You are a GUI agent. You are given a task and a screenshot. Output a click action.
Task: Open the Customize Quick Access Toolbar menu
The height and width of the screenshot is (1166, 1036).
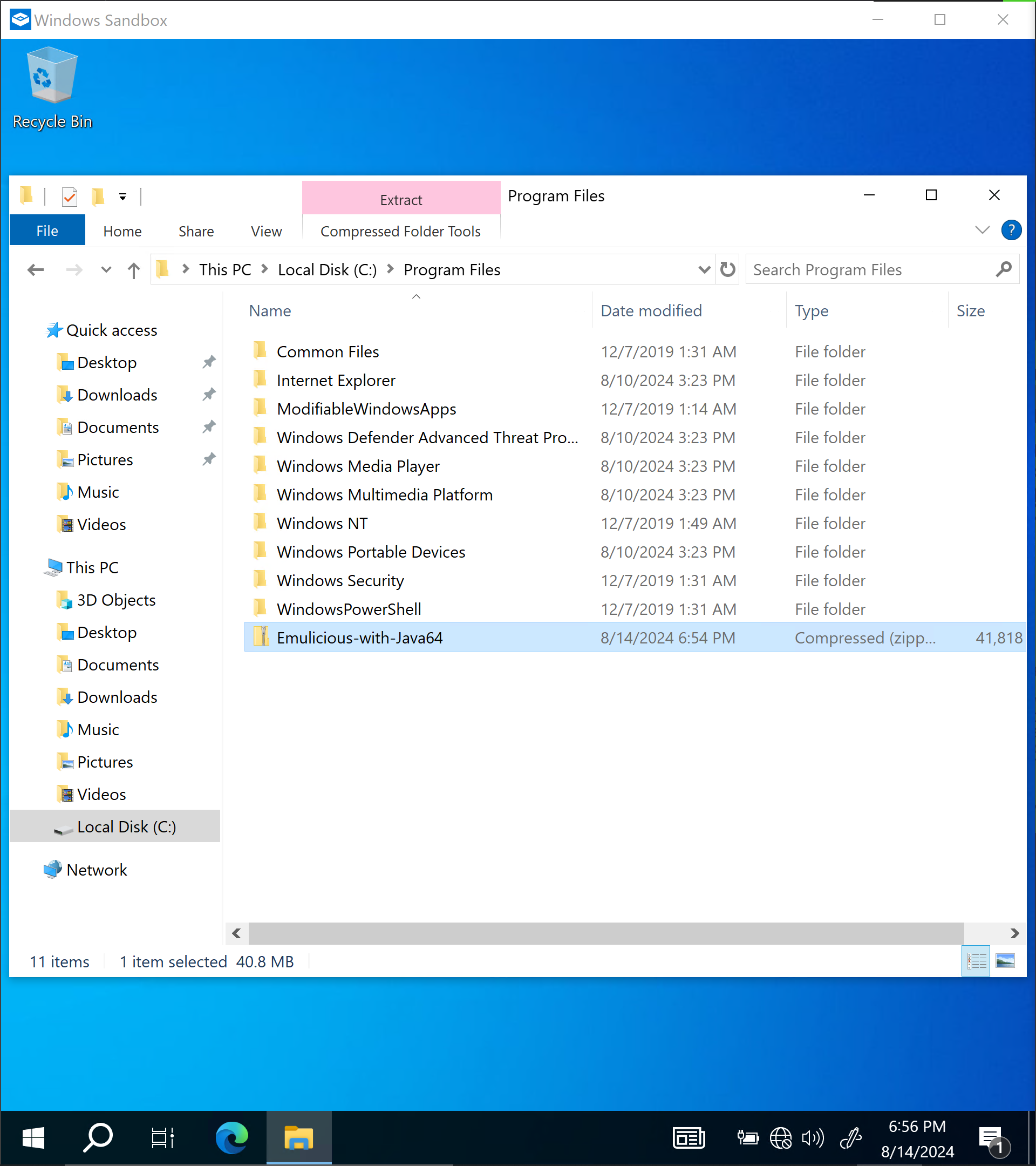pos(122,197)
